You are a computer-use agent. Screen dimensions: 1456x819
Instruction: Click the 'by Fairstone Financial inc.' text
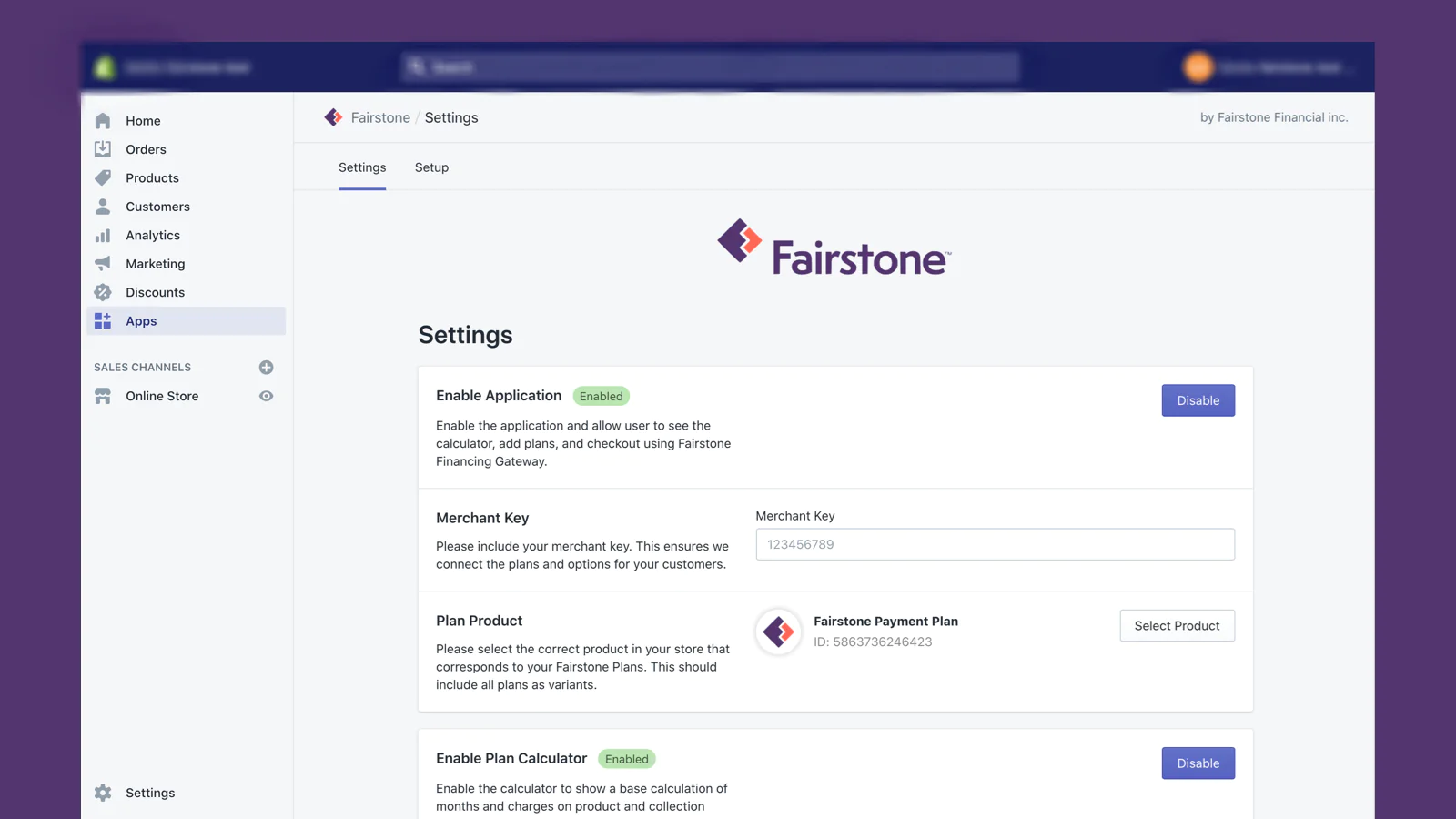coord(1274,117)
